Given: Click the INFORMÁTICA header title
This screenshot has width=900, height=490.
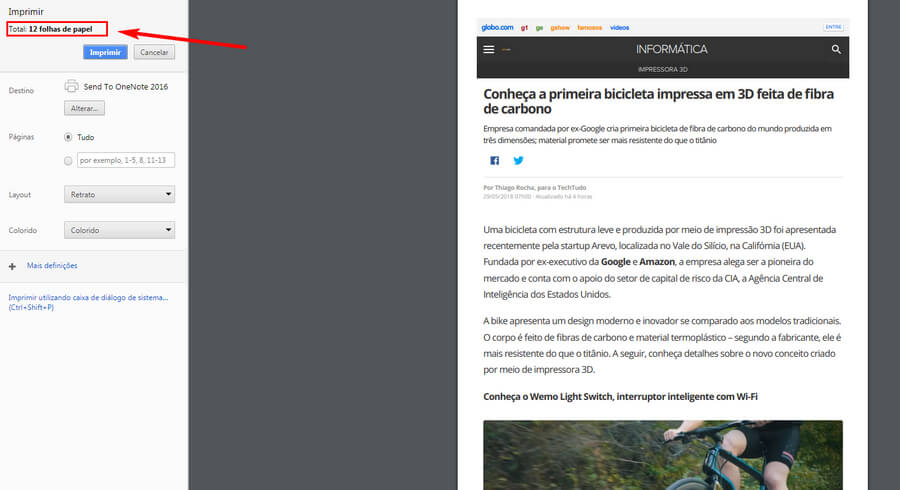Looking at the screenshot, I should (x=671, y=49).
